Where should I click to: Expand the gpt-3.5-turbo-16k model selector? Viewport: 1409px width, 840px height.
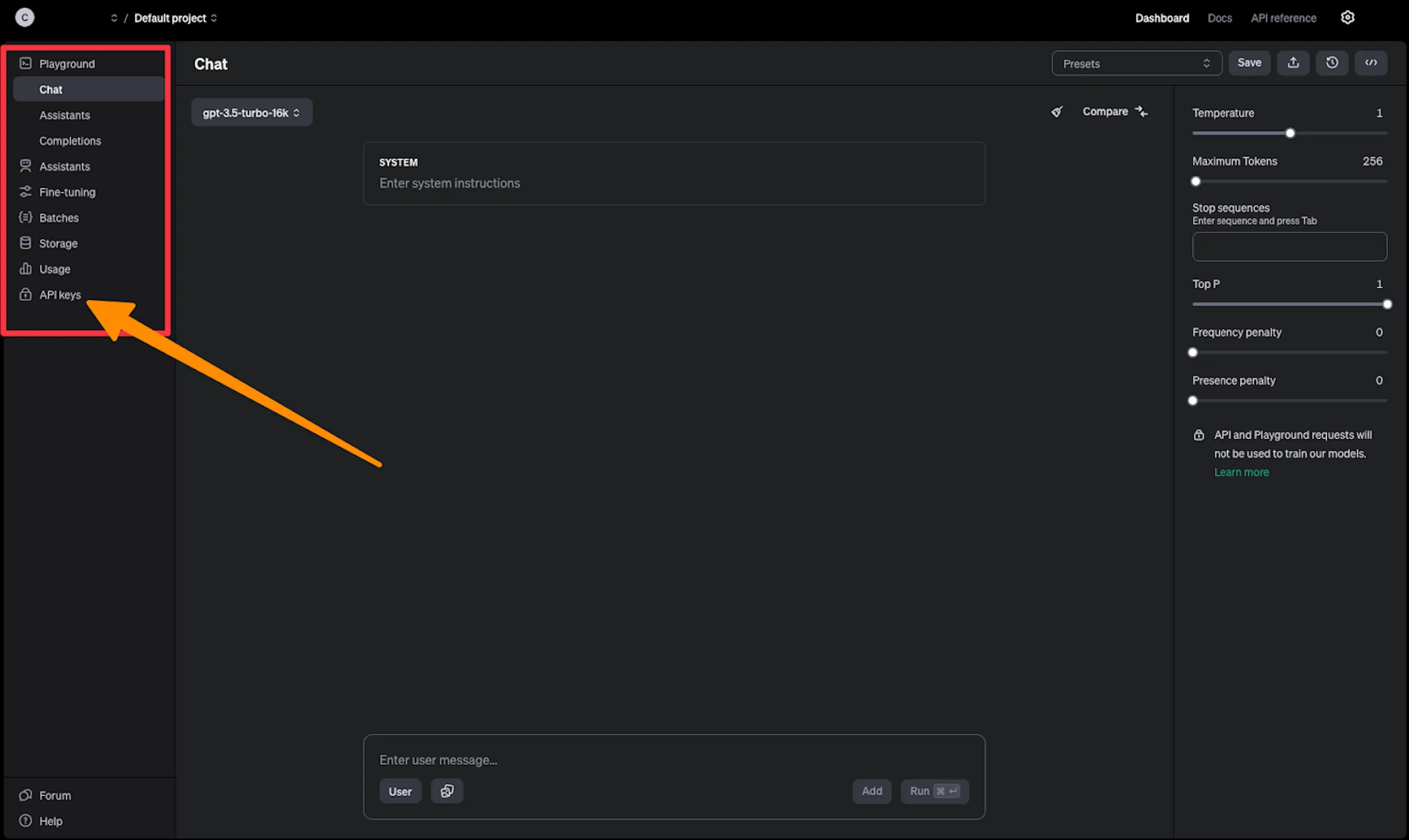(x=251, y=113)
